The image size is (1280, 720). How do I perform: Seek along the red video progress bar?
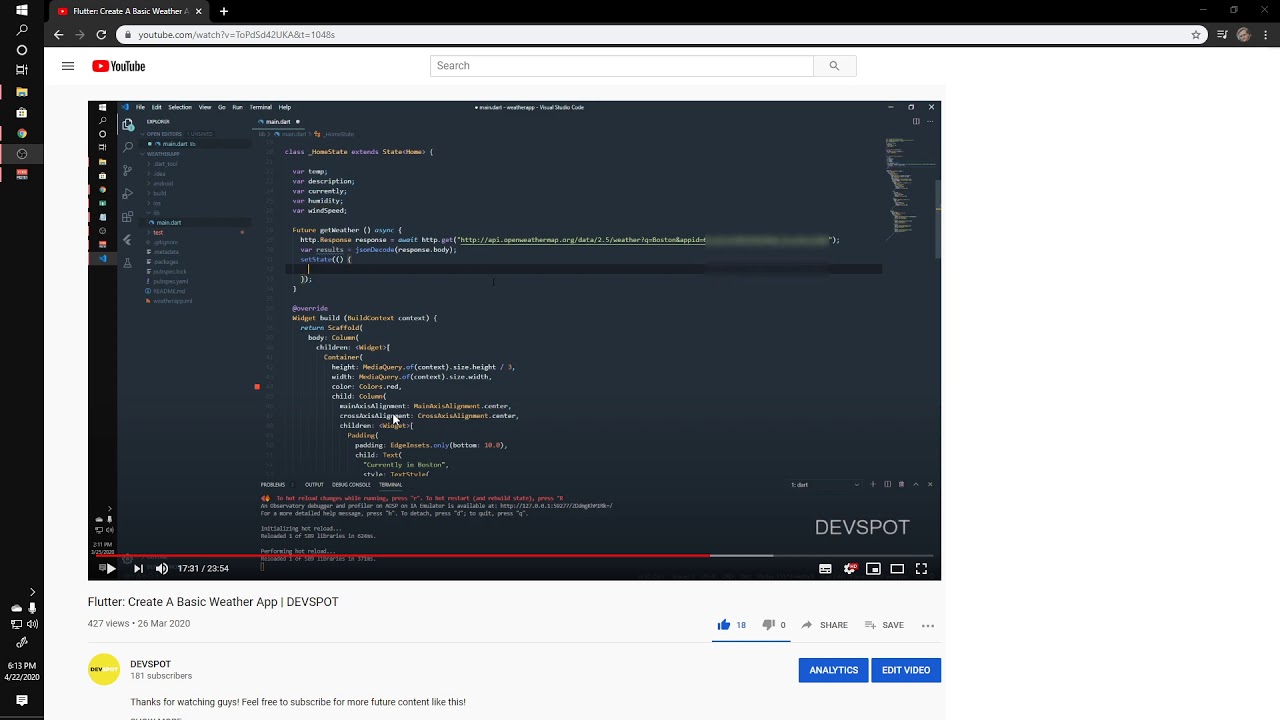(515, 555)
